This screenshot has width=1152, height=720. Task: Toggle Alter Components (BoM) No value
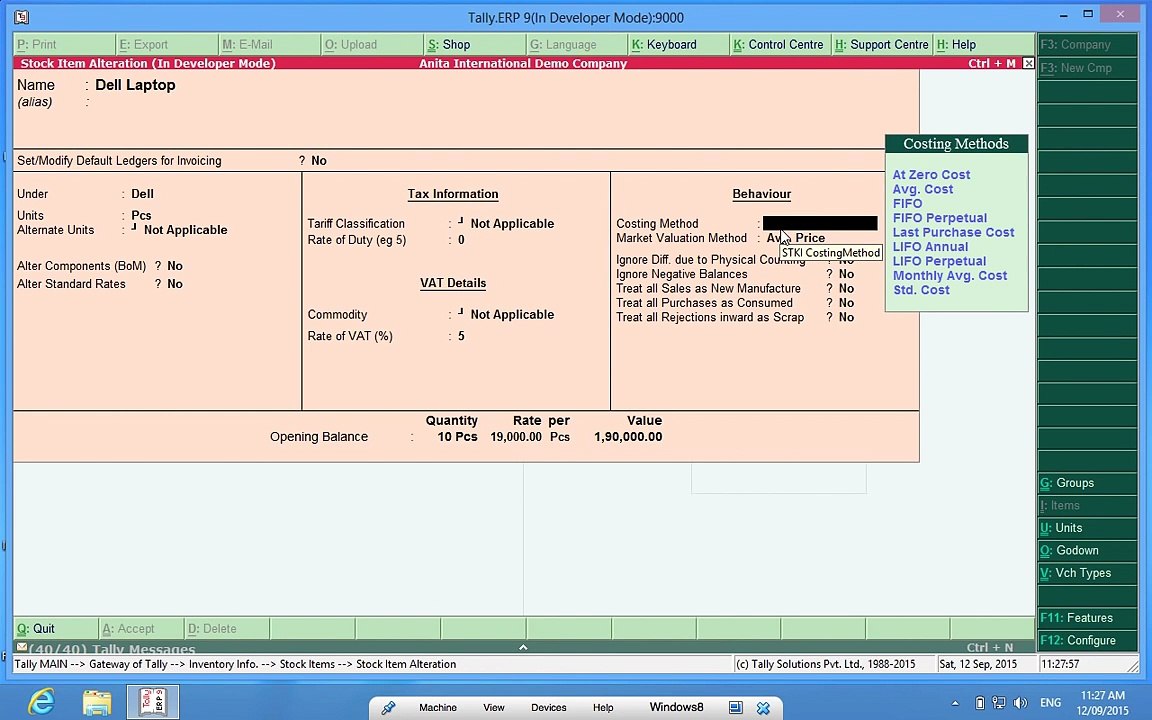coord(175,266)
